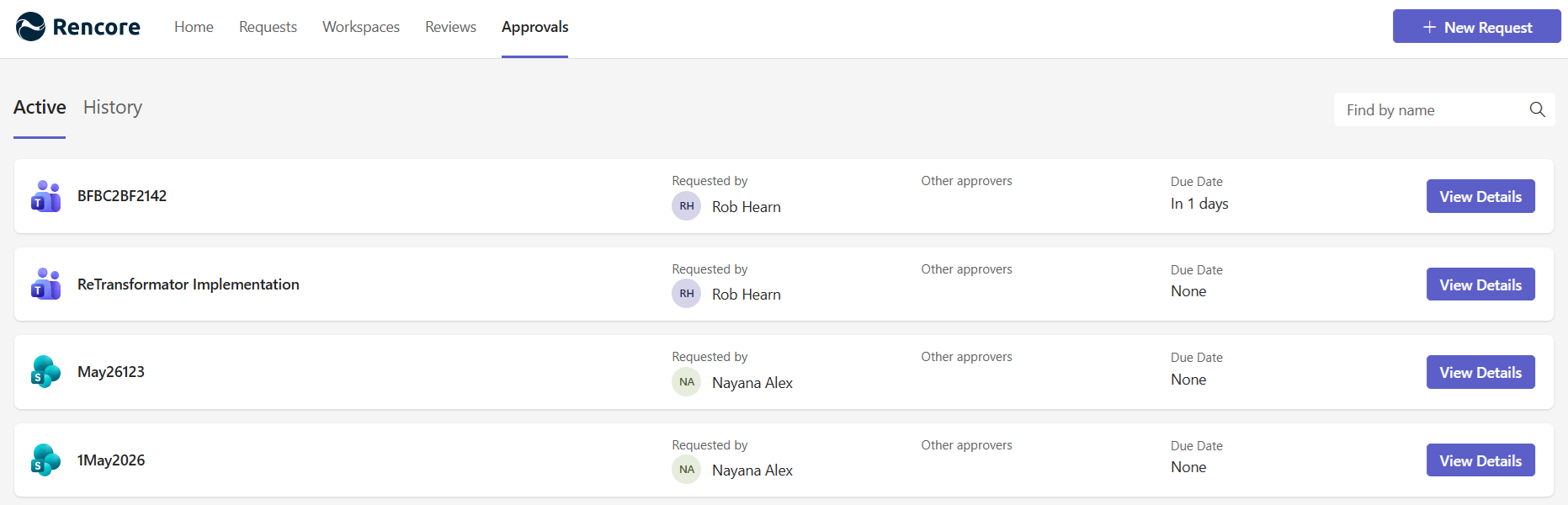Viewport: 1568px width, 505px height.
Task: Click the RH avatar on the BFBC2BF2142 row
Action: click(x=686, y=206)
